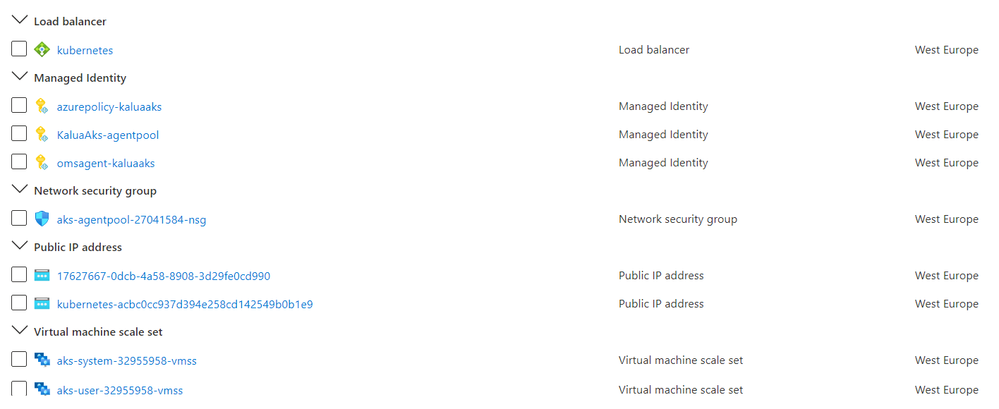The width and height of the screenshot is (999, 409).
Task: Click the public IP icon beside 17627667-0dcb
Action: [41, 276]
